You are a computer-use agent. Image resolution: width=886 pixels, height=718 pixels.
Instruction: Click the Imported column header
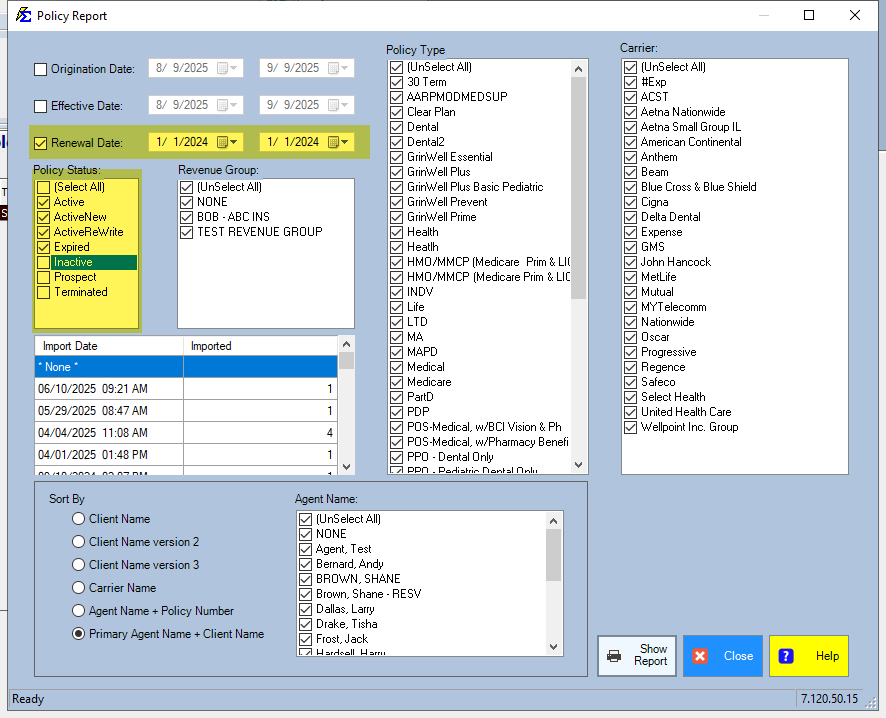260,346
